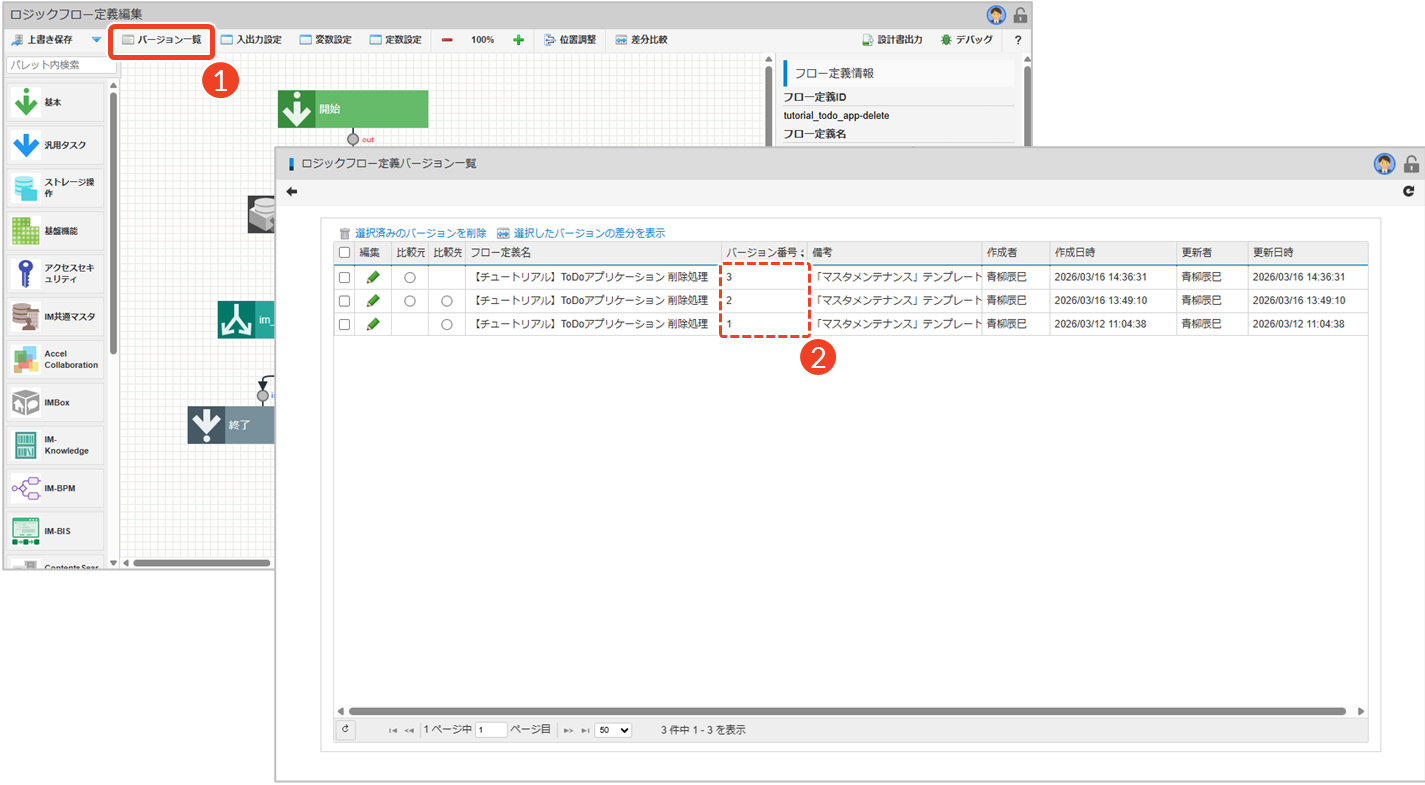Sort by the バージョン番号 column header
The image size is (1425, 785).
pos(764,253)
